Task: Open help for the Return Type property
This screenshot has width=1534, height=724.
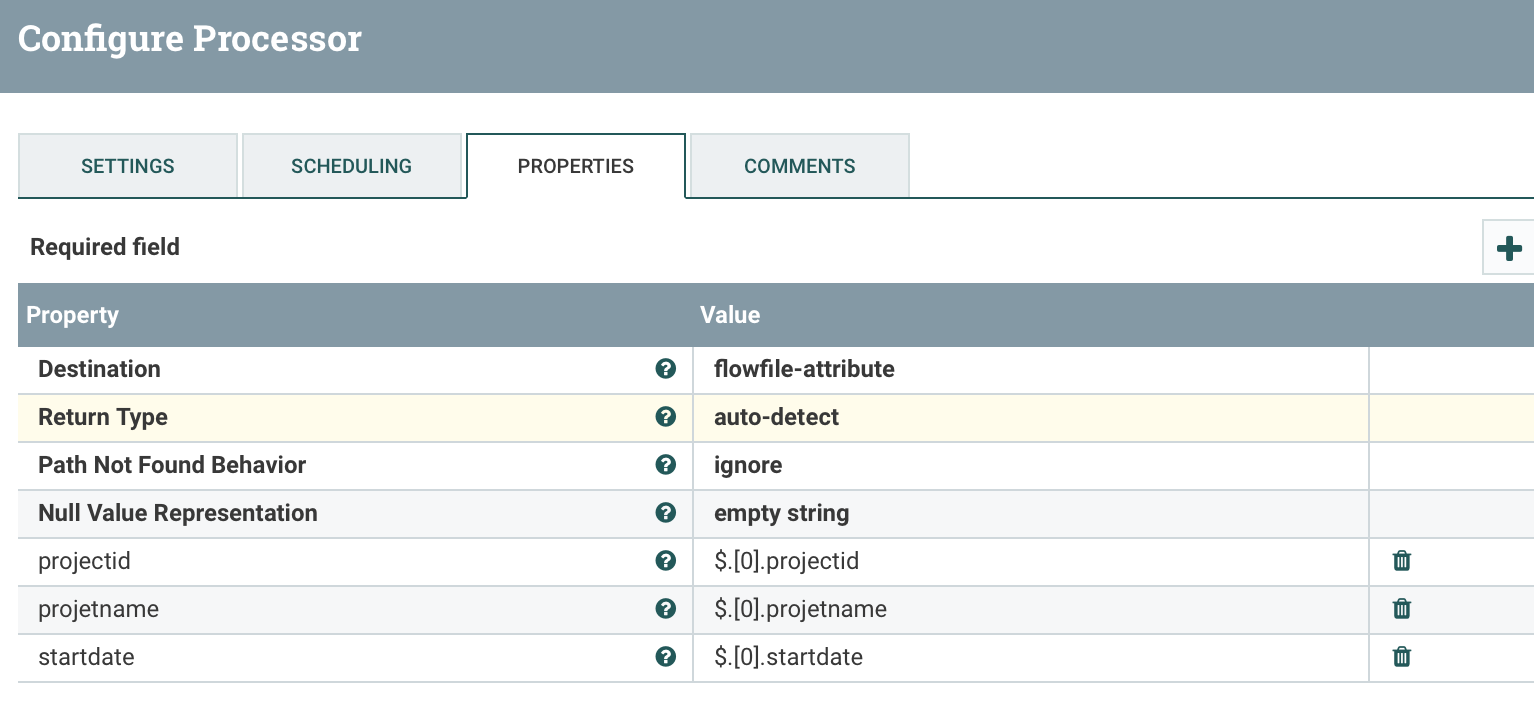Action: coord(665,417)
